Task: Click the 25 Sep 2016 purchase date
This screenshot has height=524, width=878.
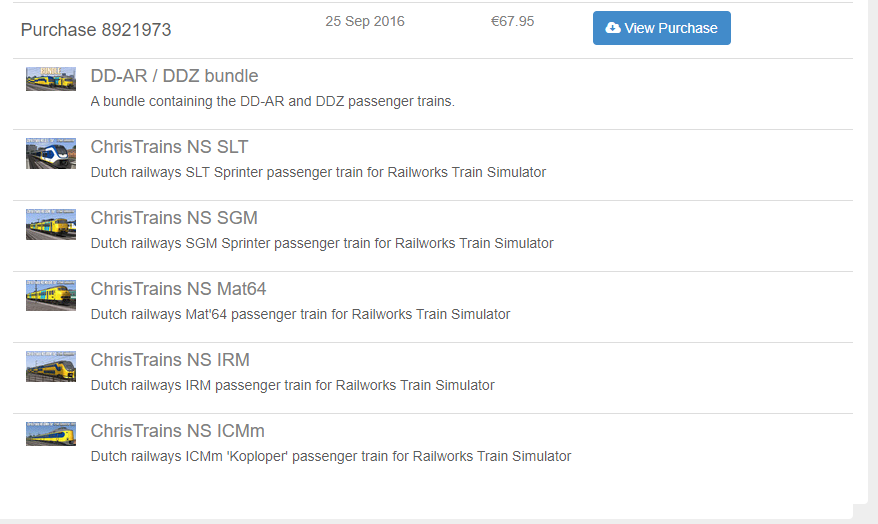Action: (365, 21)
